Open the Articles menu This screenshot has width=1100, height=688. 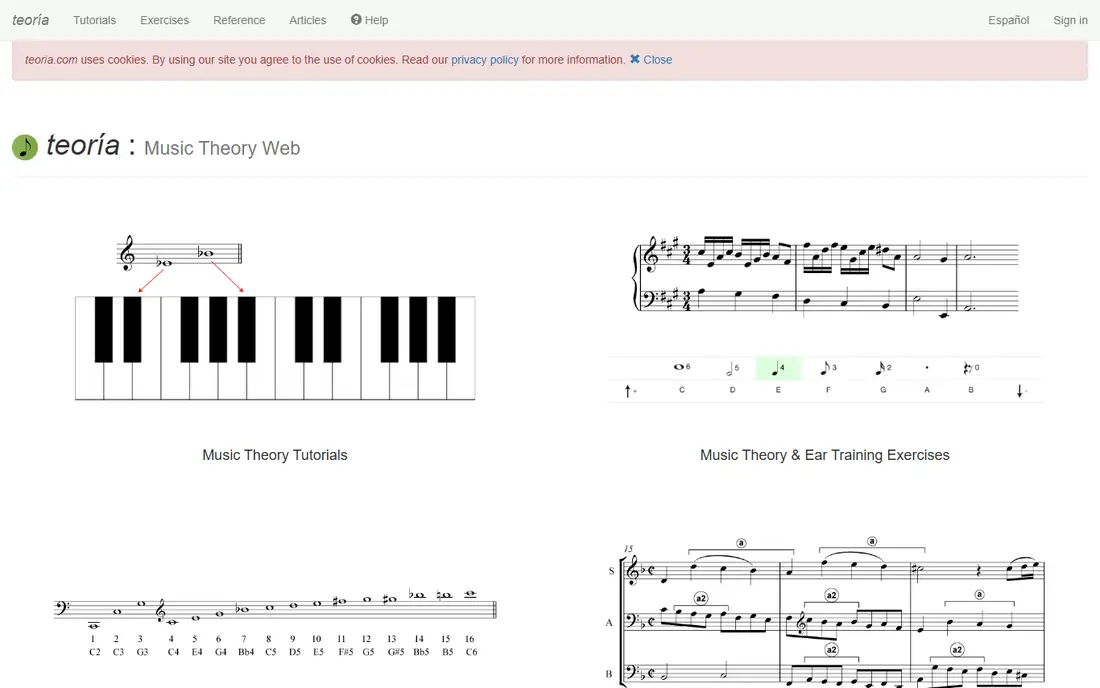[x=307, y=20]
